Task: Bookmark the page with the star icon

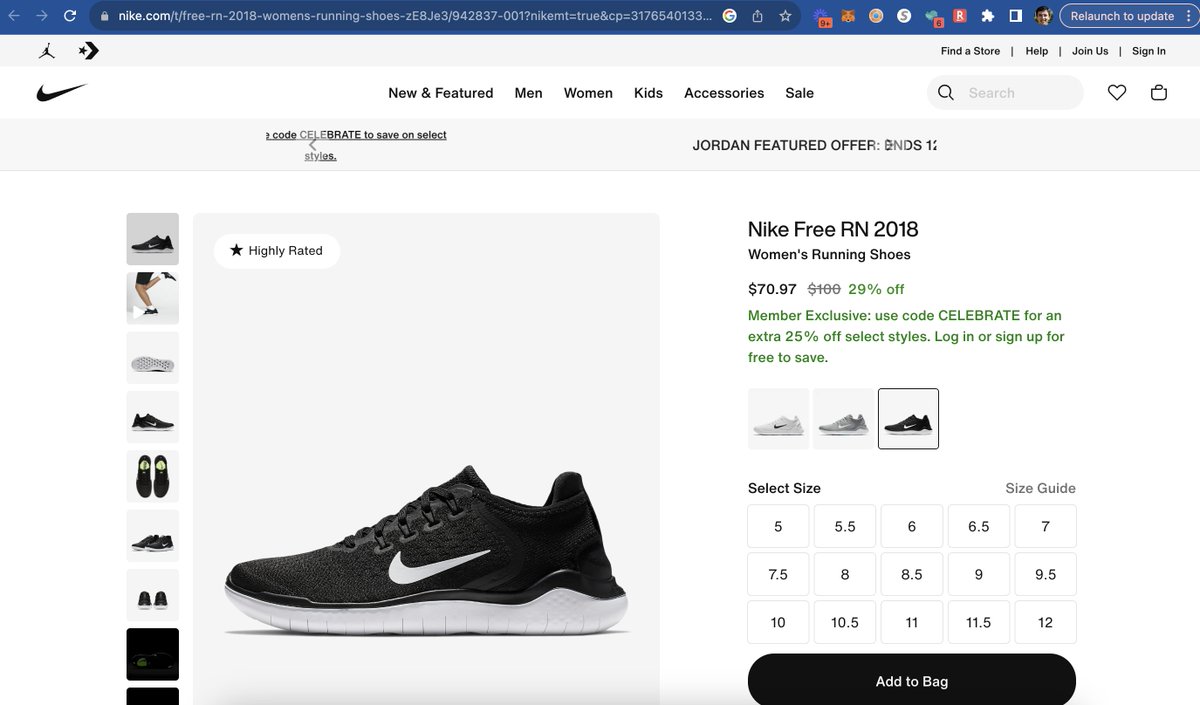Action: (x=785, y=16)
